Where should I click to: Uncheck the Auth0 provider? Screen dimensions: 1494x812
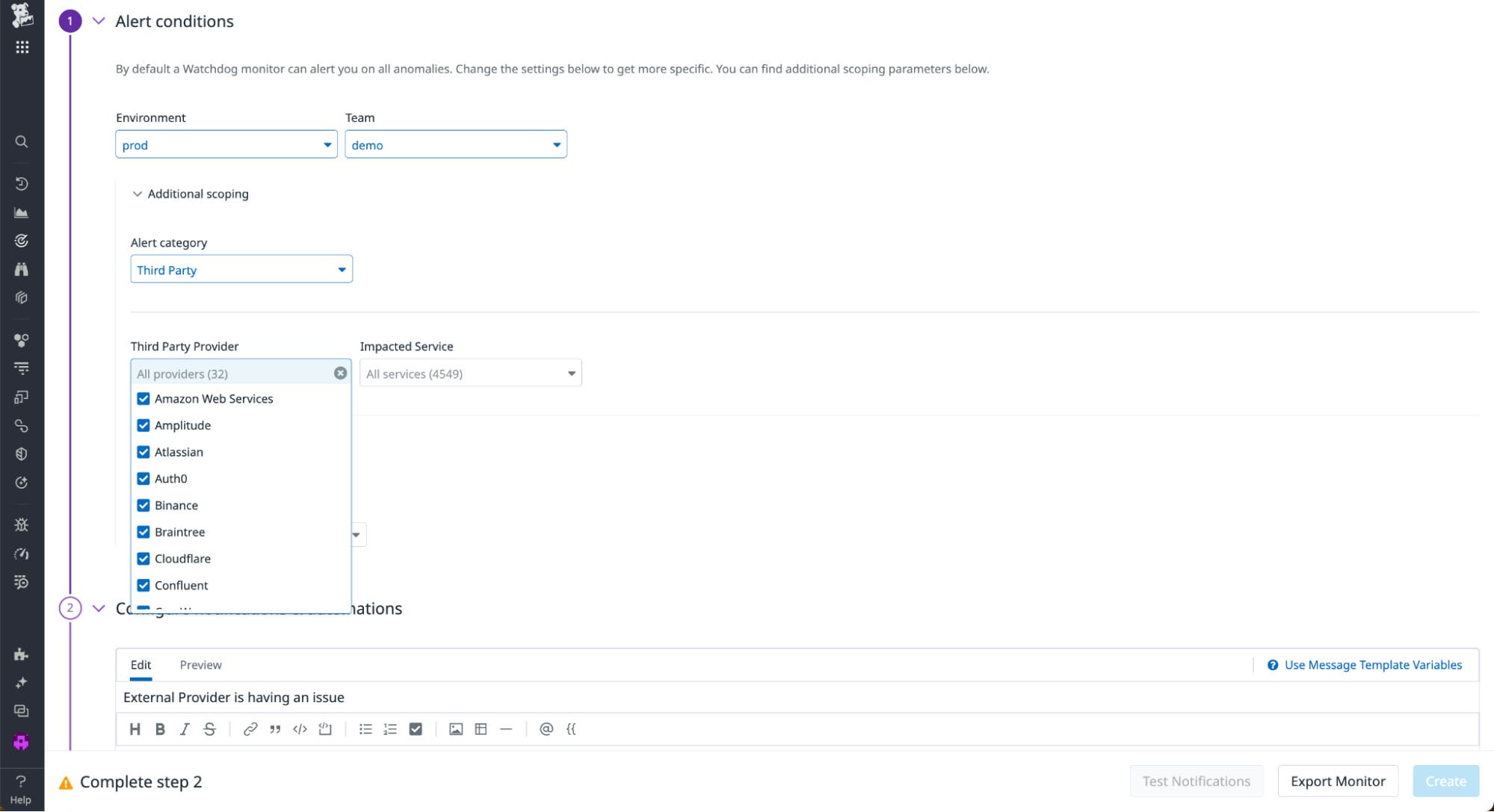click(x=143, y=478)
